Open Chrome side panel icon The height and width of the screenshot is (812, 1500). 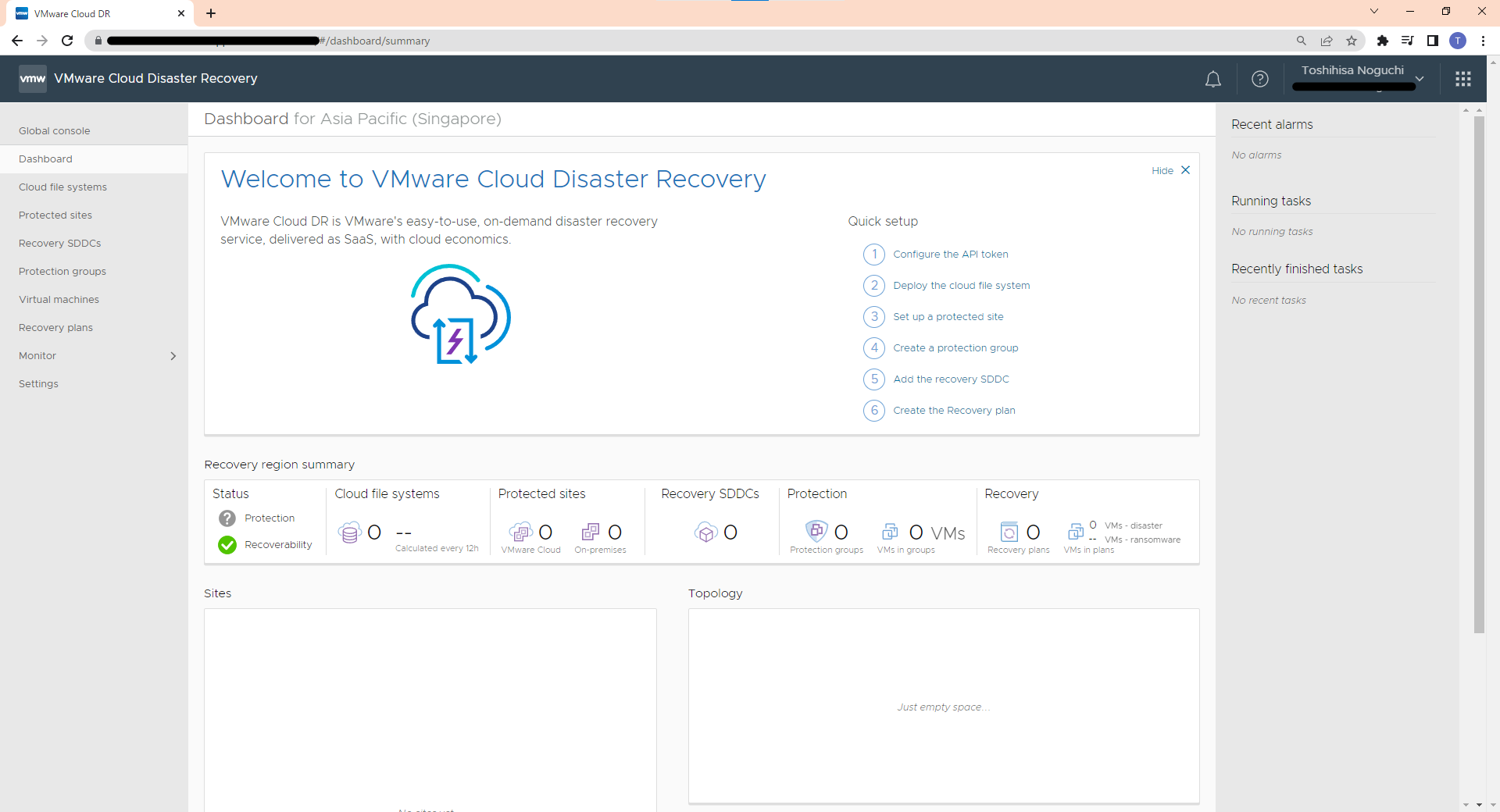point(1433,41)
